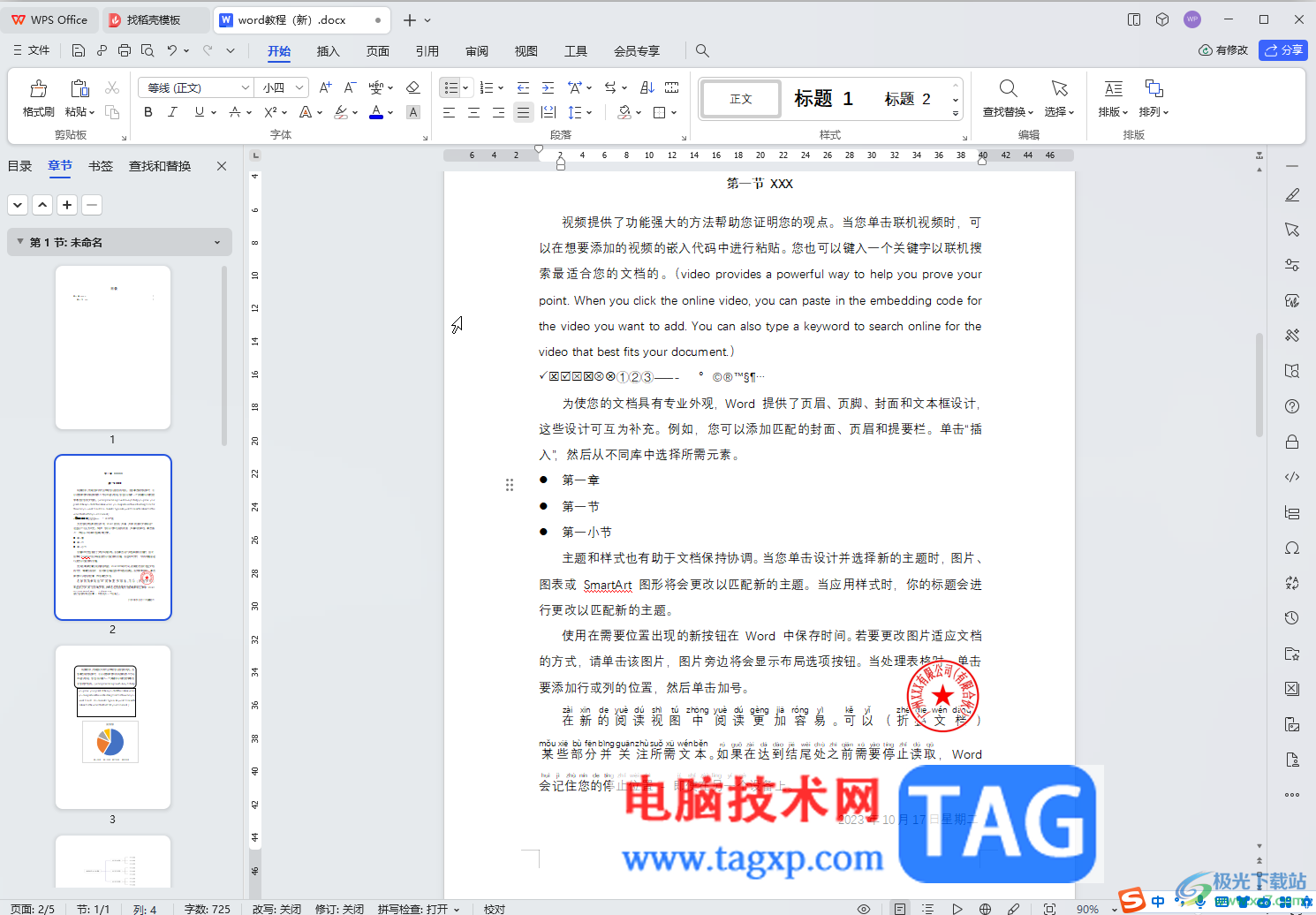This screenshot has height=915, width=1316.
Task: Click the three-dots more icon in right sidebar
Action: click(x=1292, y=794)
